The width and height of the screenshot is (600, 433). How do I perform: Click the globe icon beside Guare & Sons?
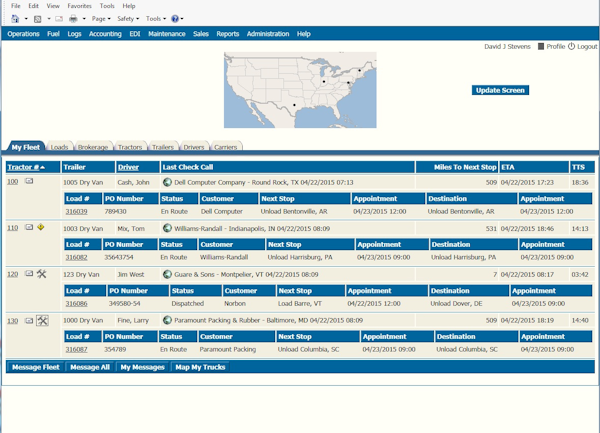tap(167, 274)
